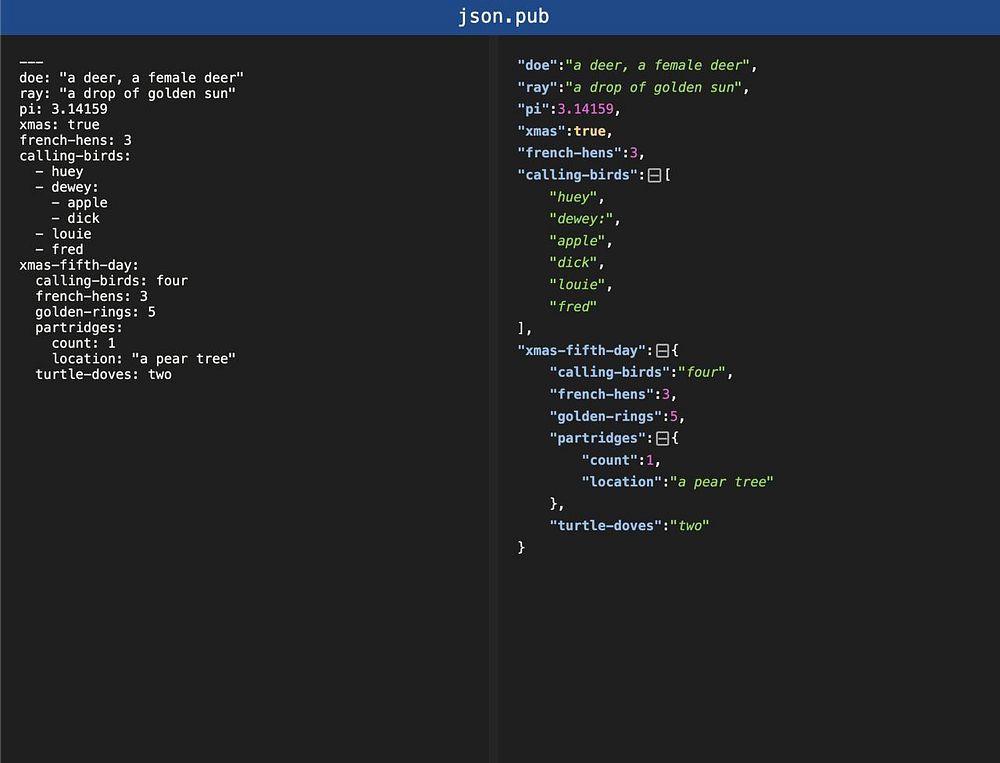1000x763 pixels.
Task: Click the YAML line "turtle-doves: two"
Action: [x=103, y=374]
